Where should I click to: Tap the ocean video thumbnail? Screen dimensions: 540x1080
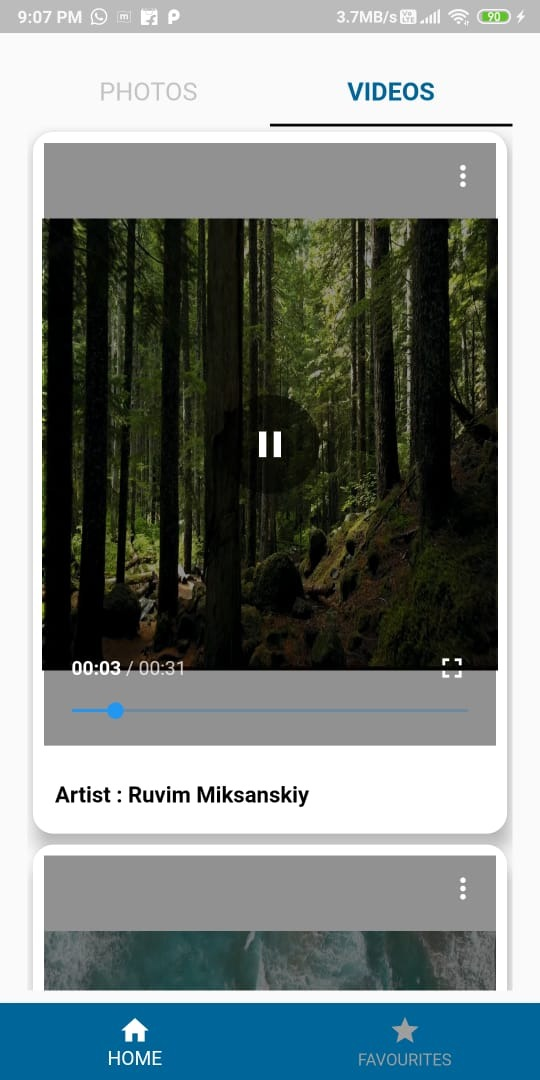coord(270,960)
